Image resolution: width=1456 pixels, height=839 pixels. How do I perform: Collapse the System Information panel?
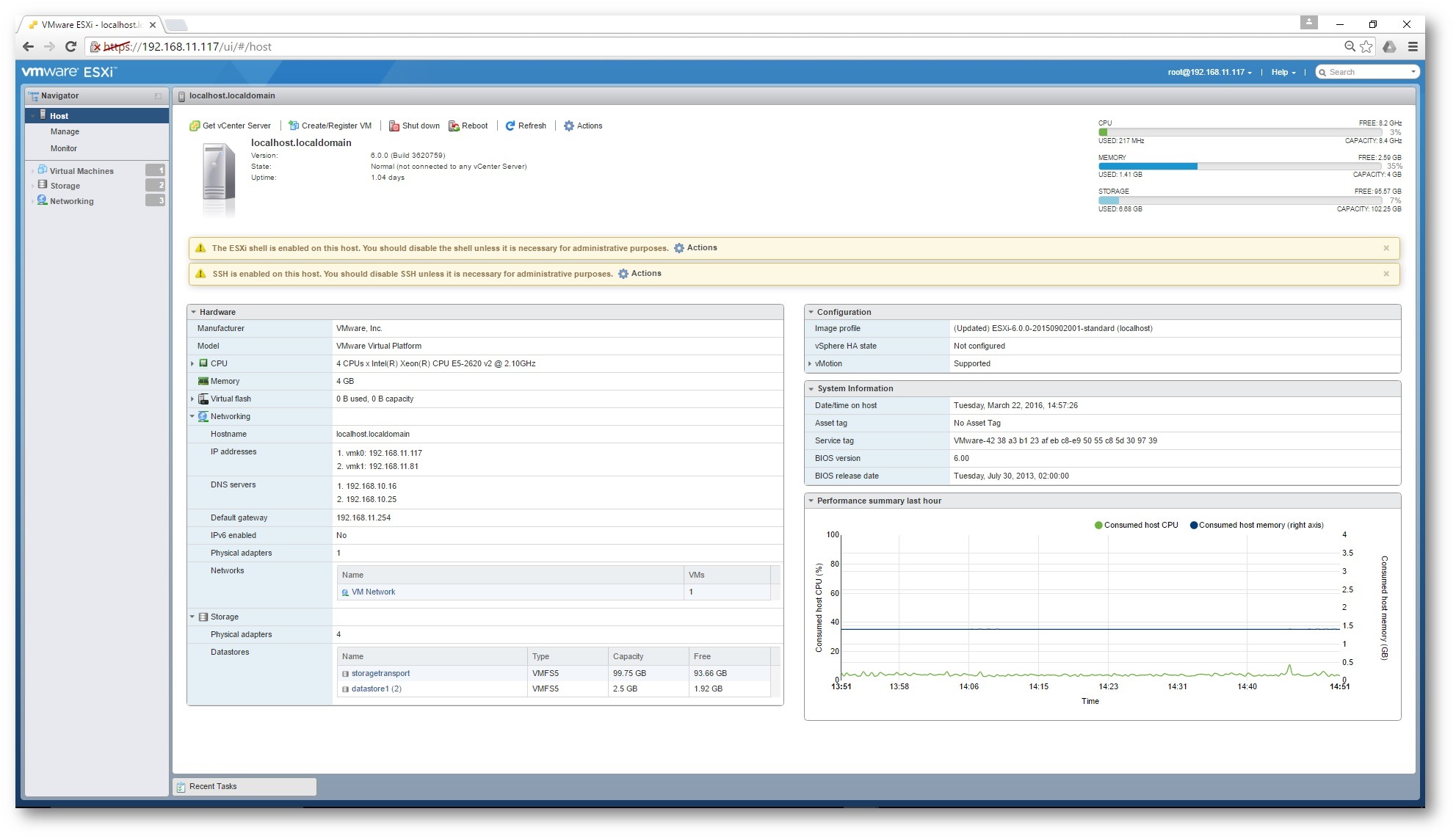coord(811,388)
